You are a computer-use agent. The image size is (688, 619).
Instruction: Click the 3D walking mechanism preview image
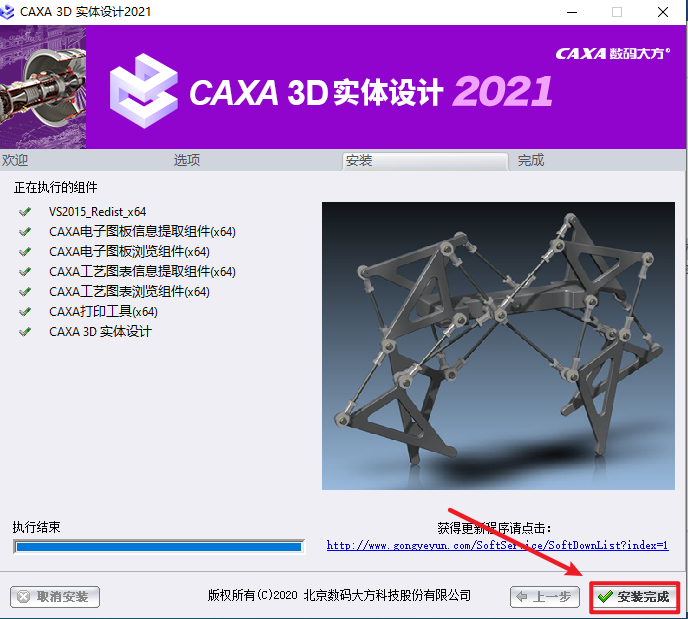(498, 346)
